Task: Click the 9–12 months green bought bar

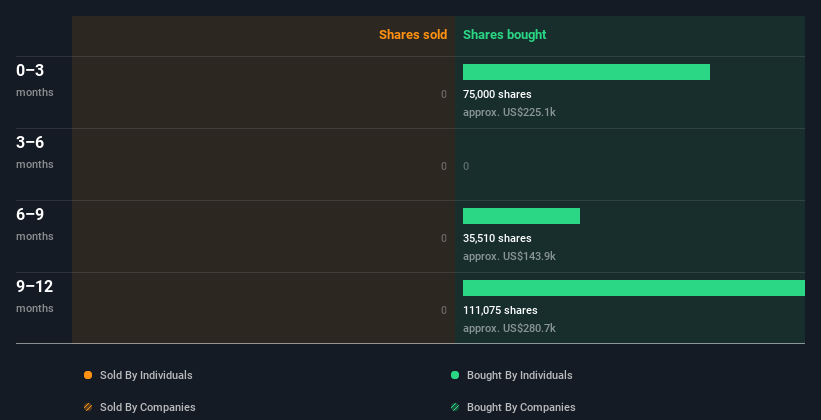Action: point(634,288)
